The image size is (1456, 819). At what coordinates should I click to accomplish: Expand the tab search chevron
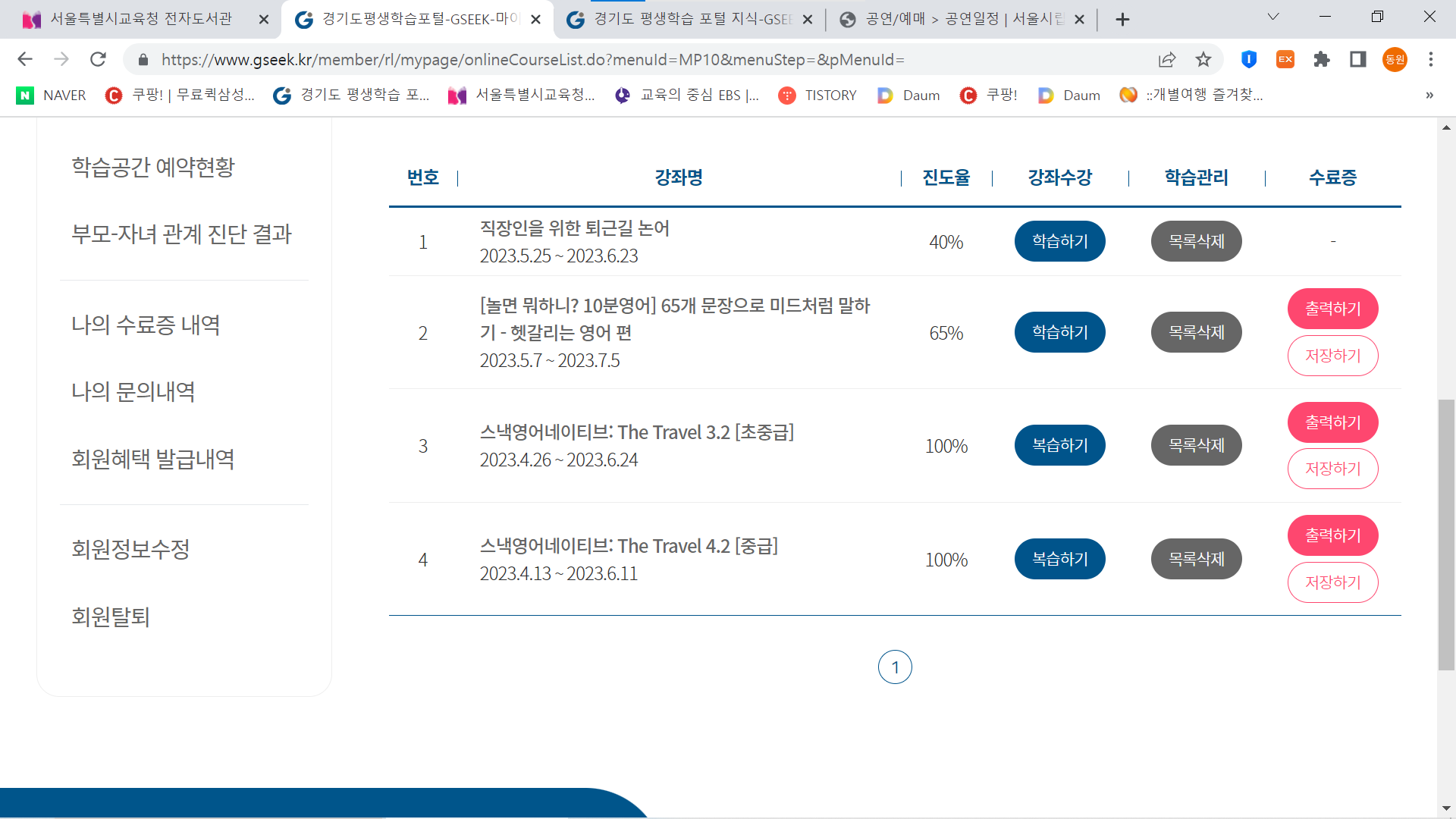[x=1273, y=17]
